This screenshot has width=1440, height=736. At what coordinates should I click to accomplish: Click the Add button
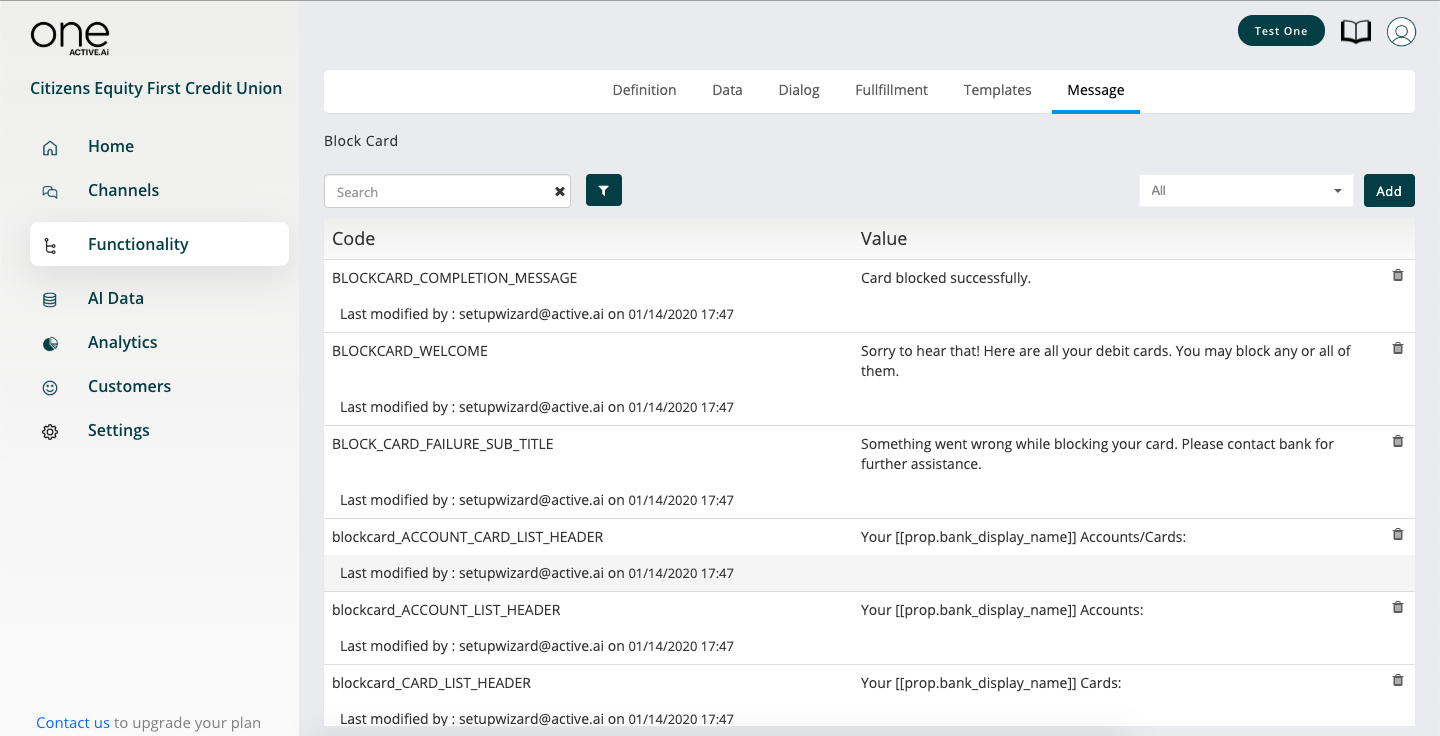(1389, 191)
